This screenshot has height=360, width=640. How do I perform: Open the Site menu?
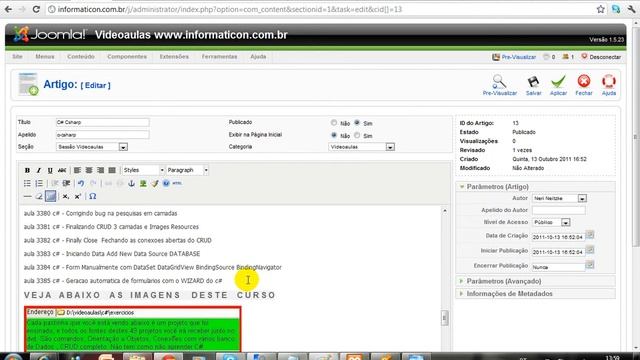pyautogui.click(x=18, y=57)
